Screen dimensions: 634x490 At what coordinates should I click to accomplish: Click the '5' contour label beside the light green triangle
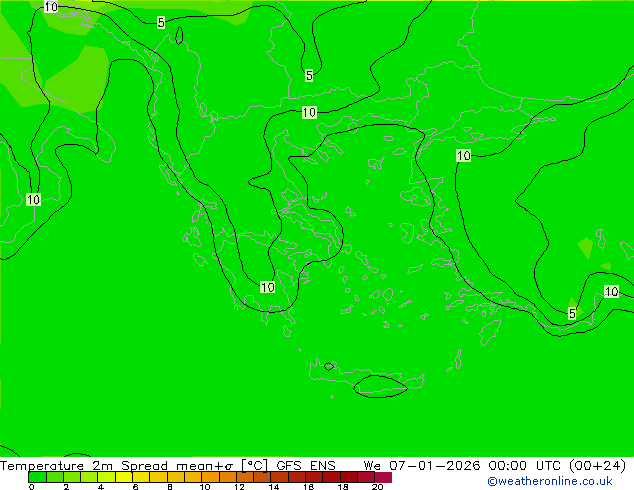(572, 313)
